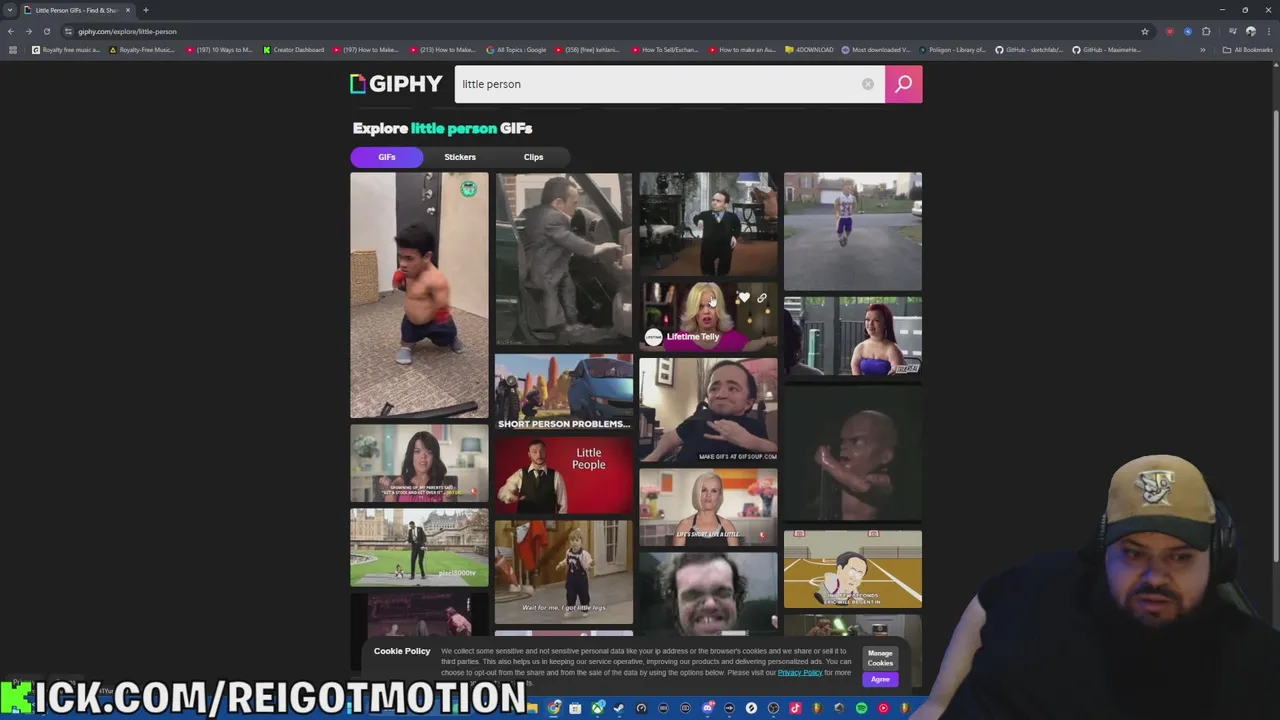1280x720 pixels.
Task: Open the GitHub sketchfab bookmark
Action: click(x=1029, y=50)
